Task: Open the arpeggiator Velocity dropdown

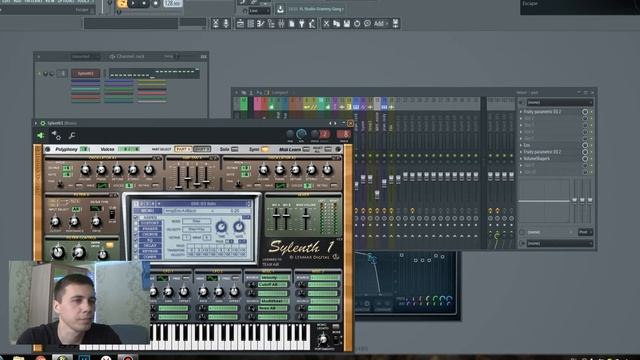Action: (196, 229)
